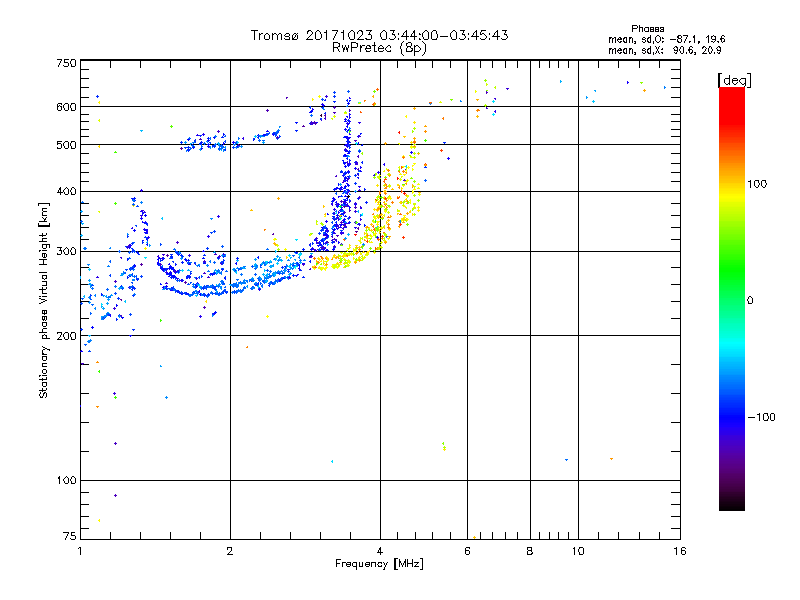Image resolution: width=800 pixels, height=600 pixels.
Task: Click the x-axis tick label '10'
Action: 578,551
